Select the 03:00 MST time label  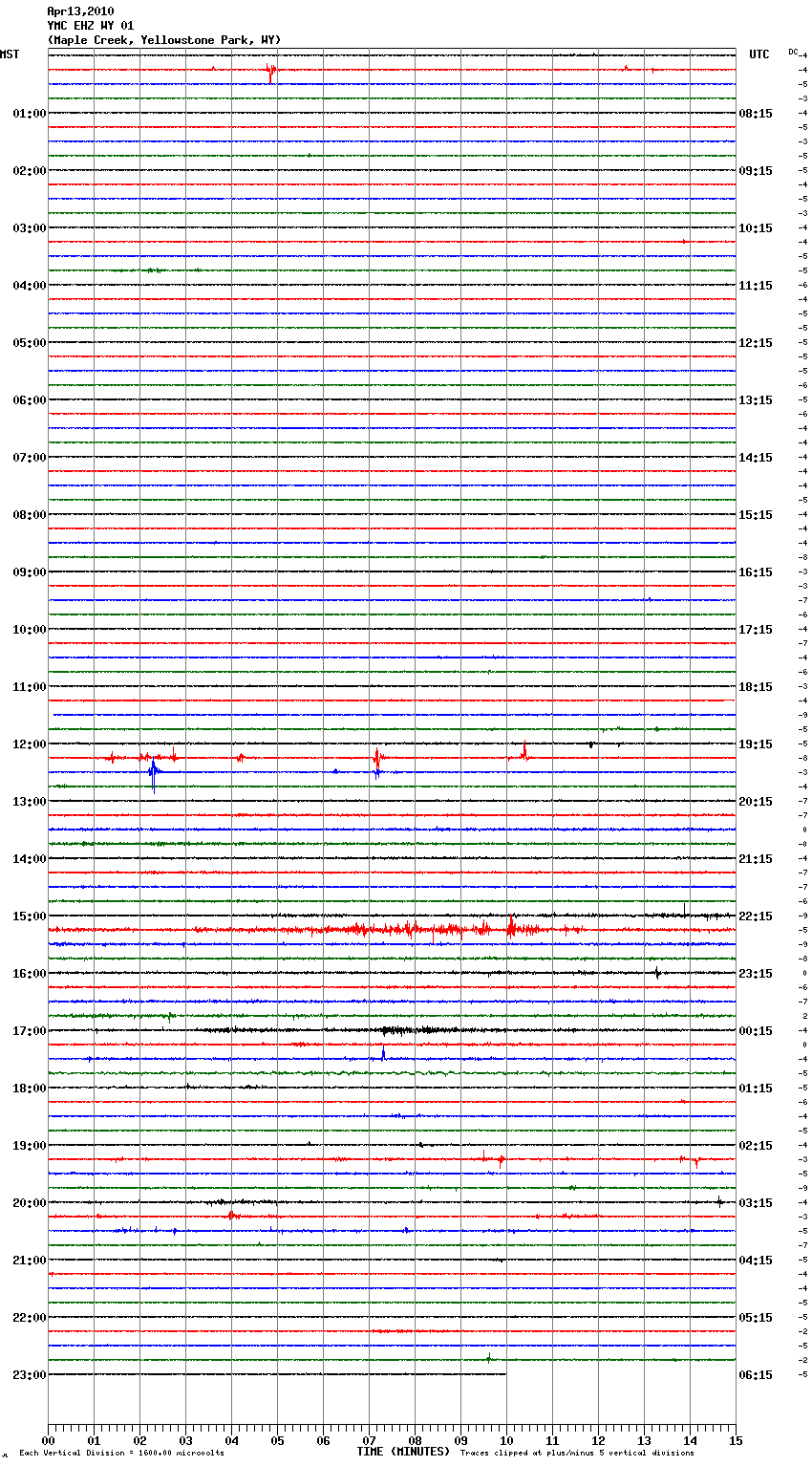[x=30, y=228]
